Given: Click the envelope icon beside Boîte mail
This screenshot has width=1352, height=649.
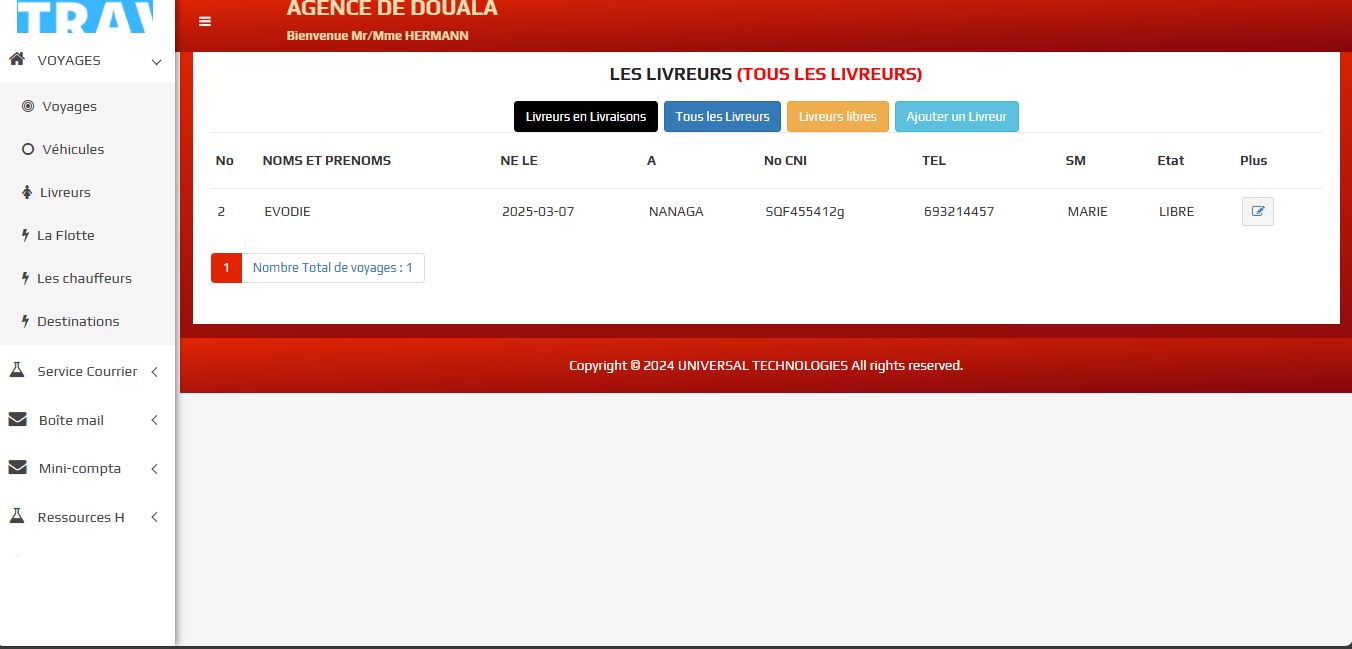Looking at the screenshot, I should click(17, 420).
